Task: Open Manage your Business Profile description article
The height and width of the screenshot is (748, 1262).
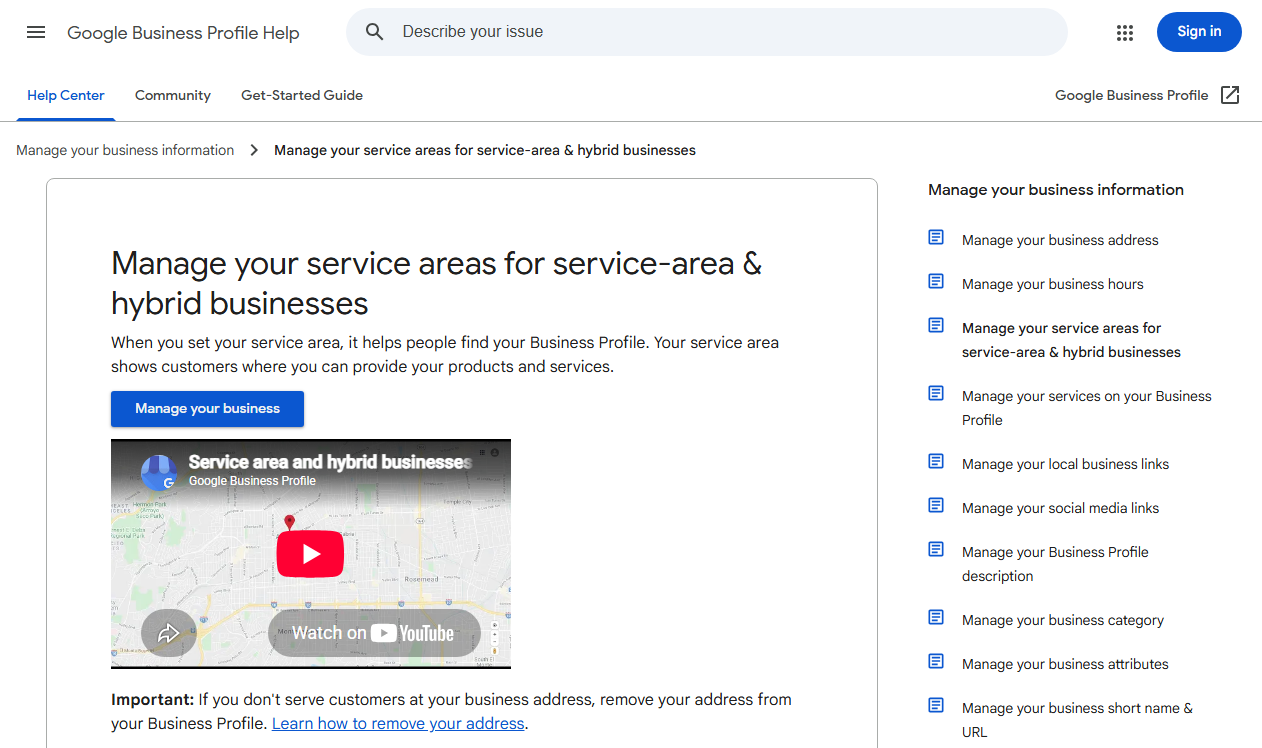Action: click(x=1055, y=564)
